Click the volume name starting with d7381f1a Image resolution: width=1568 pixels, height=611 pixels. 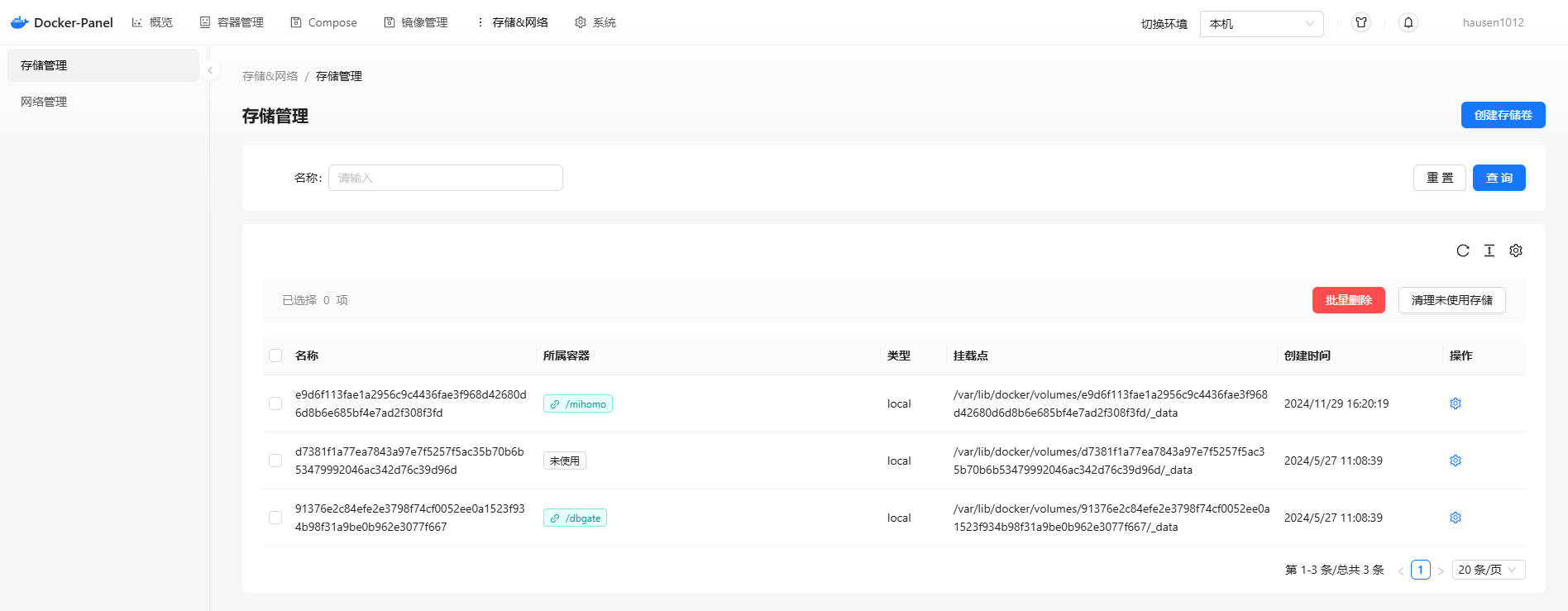click(x=409, y=461)
